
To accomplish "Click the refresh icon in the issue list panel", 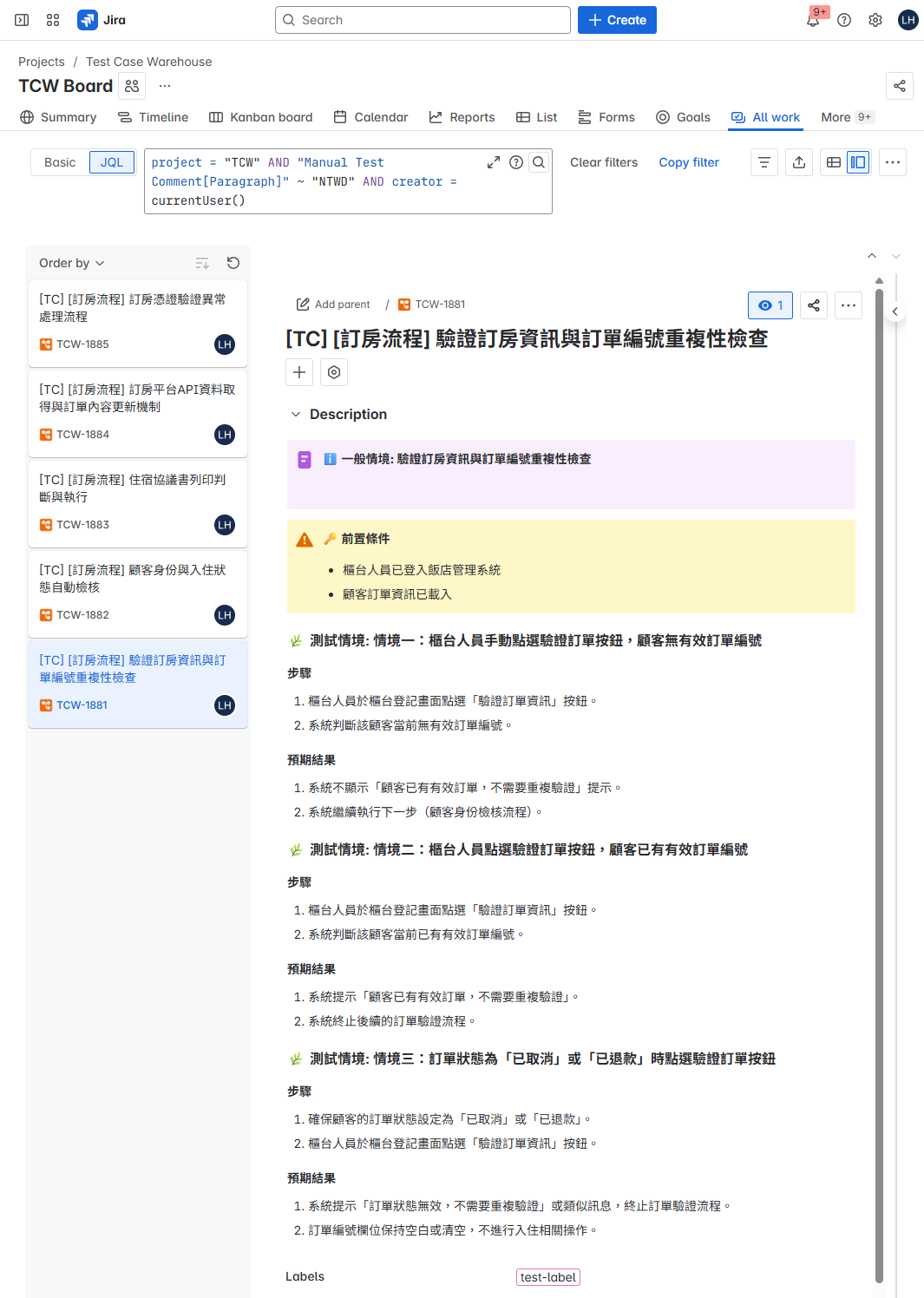I will tap(233, 263).
